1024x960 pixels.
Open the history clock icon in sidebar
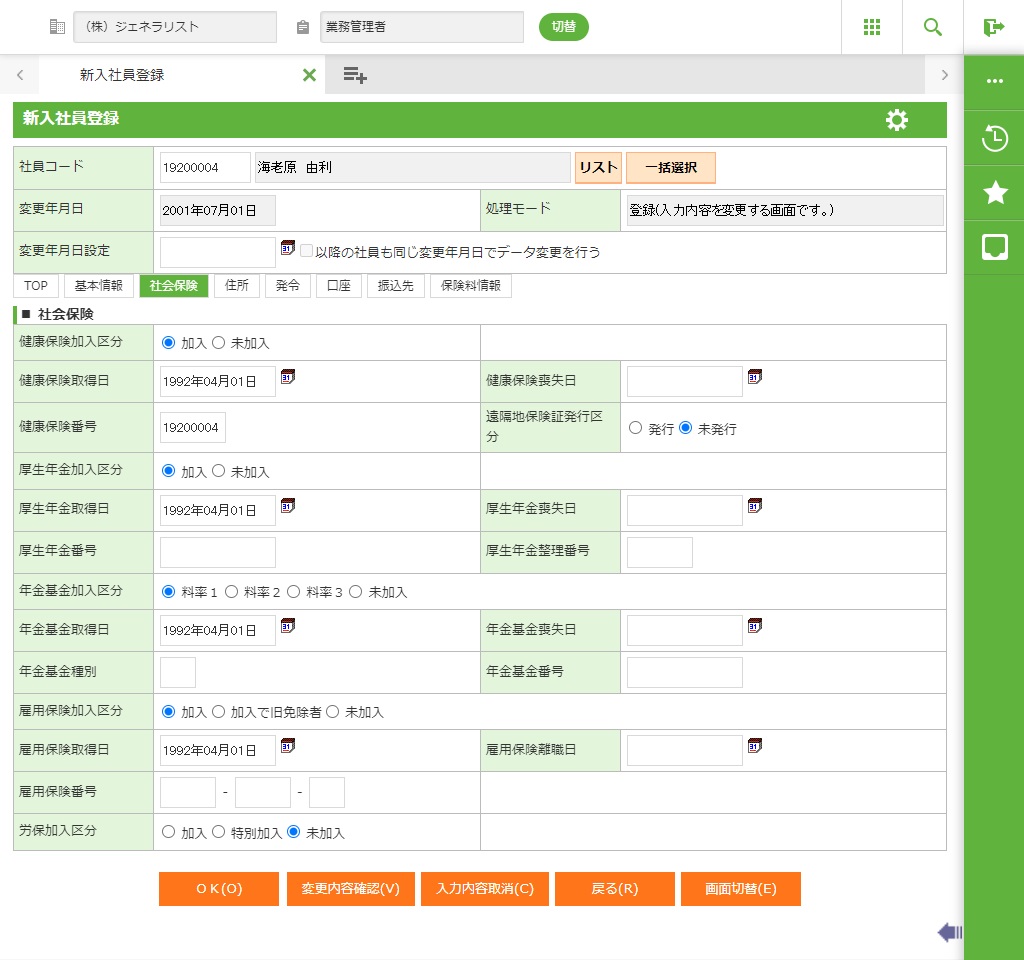click(x=994, y=138)
